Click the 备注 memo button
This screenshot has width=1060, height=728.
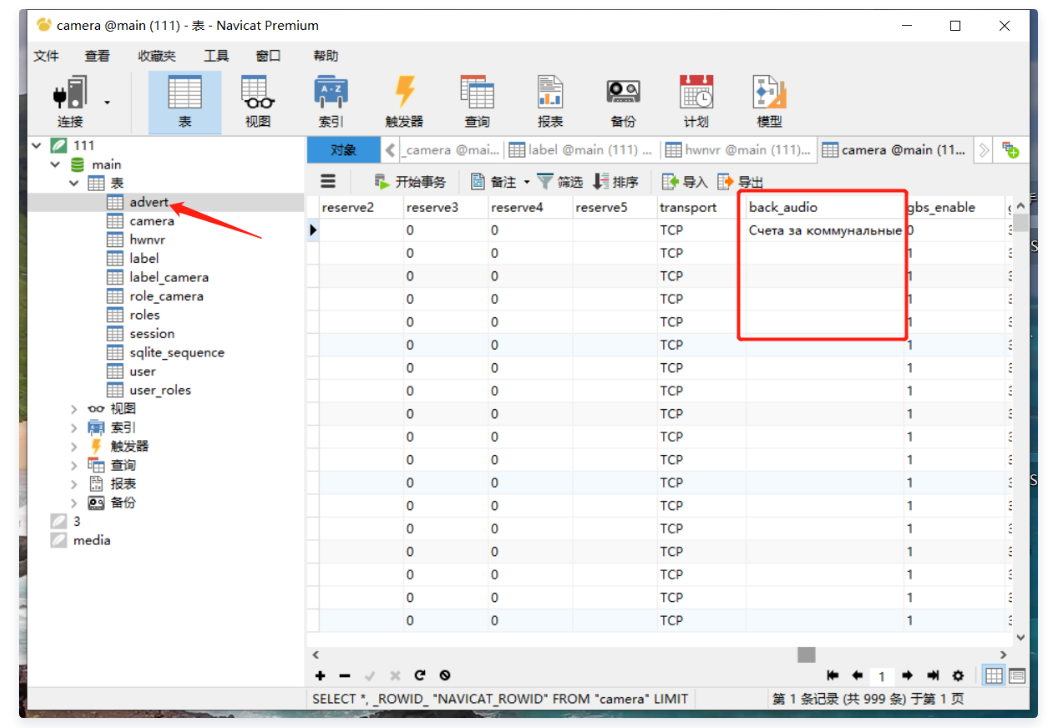[493, 181]
